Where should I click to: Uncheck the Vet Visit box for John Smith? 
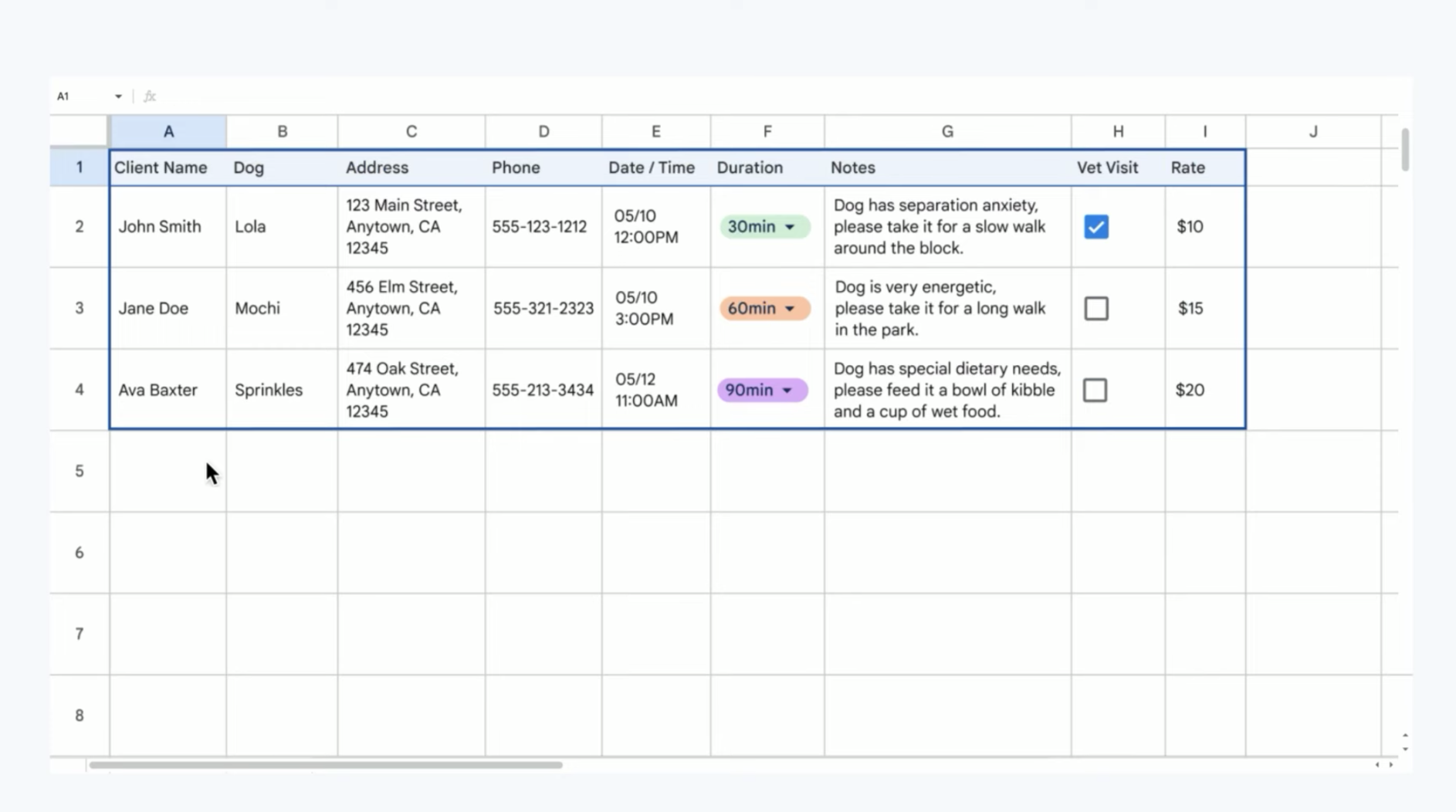click(1095, 227)
